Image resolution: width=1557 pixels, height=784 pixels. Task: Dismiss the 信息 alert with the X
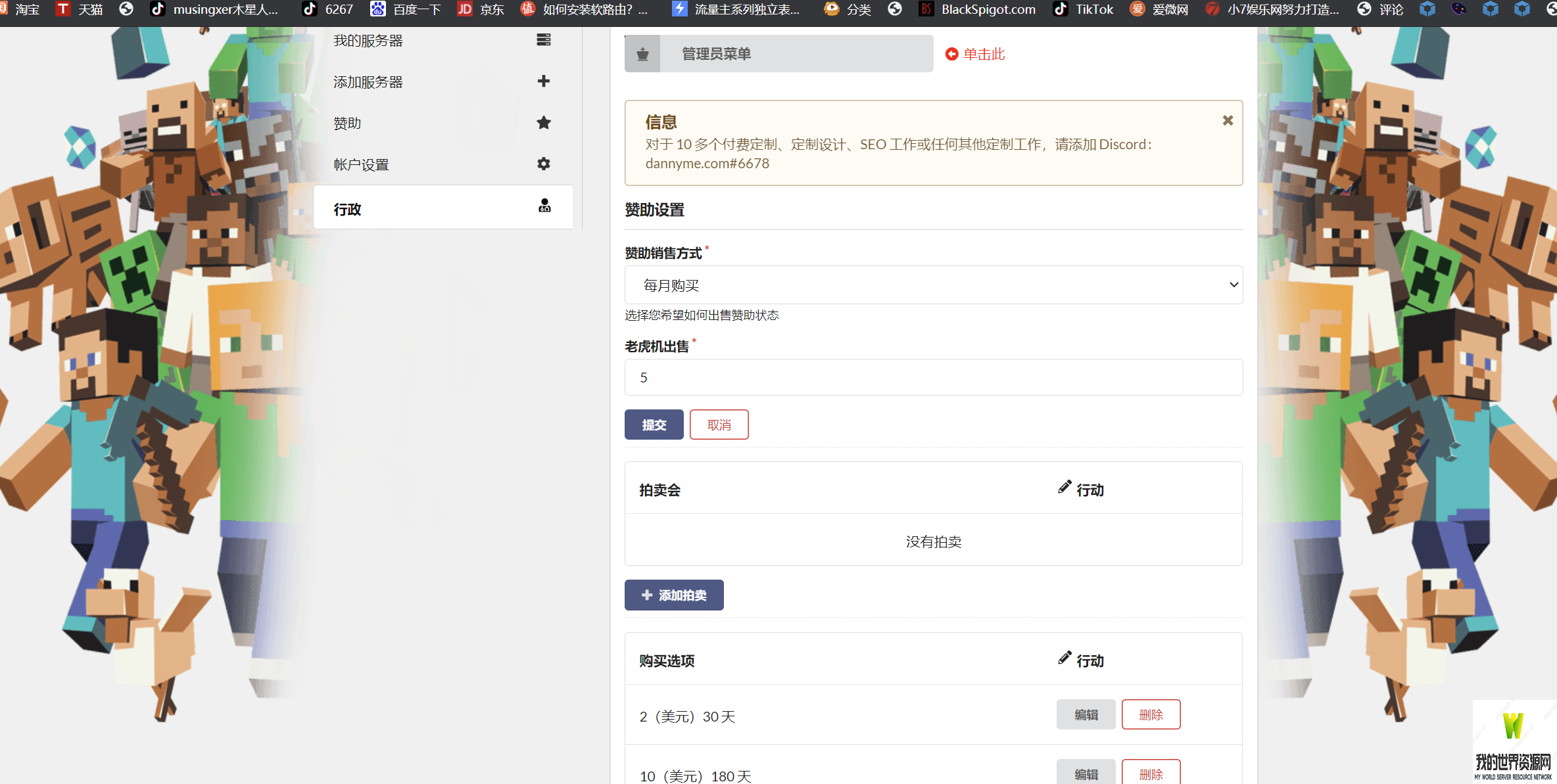point(1228,120)
